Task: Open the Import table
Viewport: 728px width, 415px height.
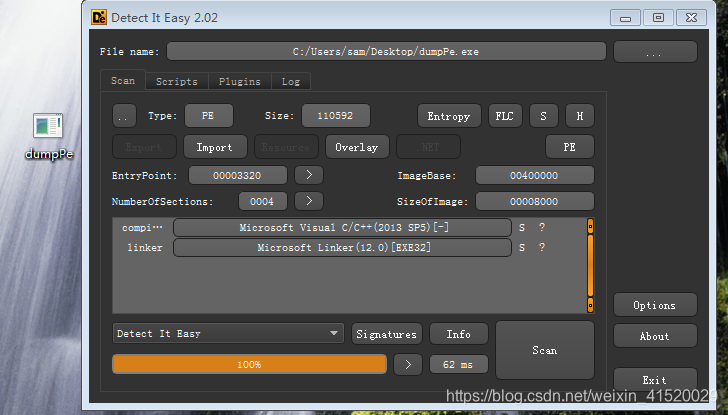Action: (x=215, y=147)
